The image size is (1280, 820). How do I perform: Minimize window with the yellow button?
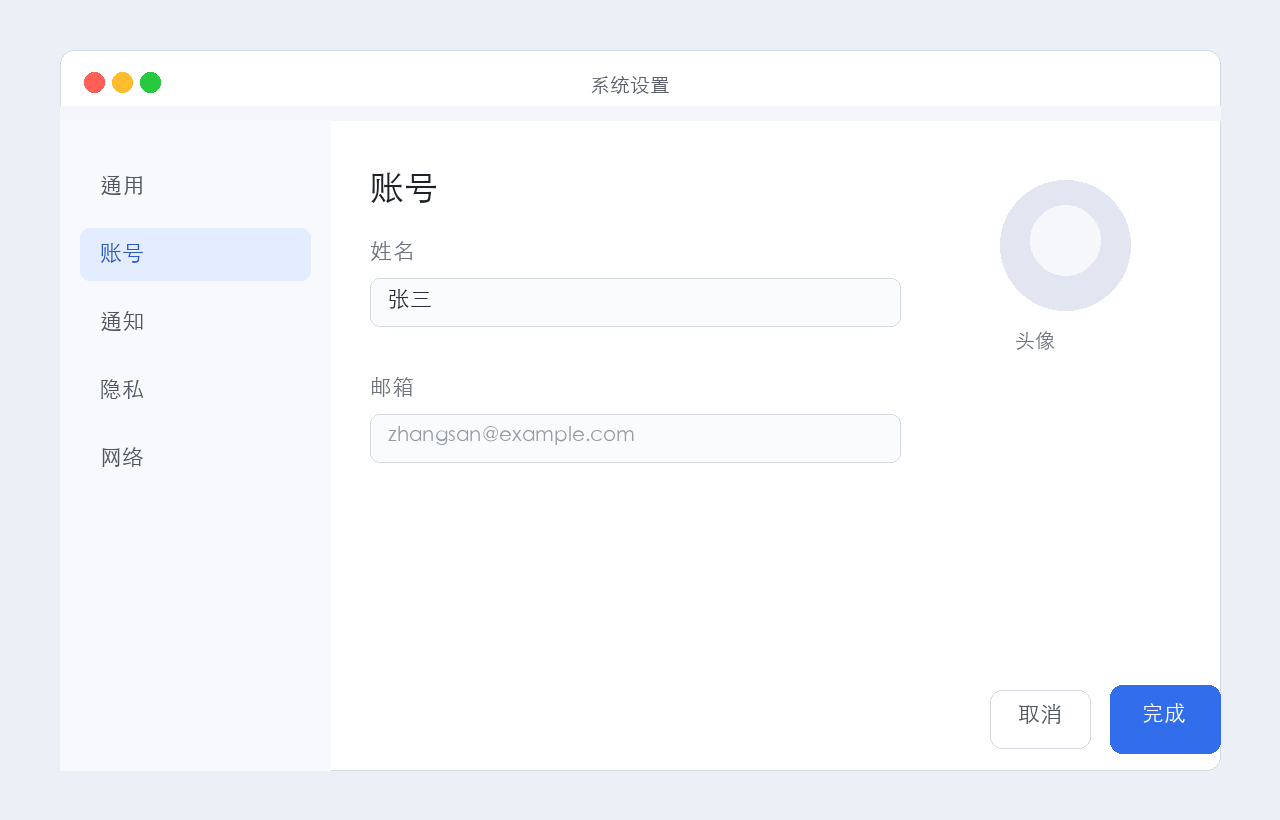pyautogui.click(x=122, y=82)
